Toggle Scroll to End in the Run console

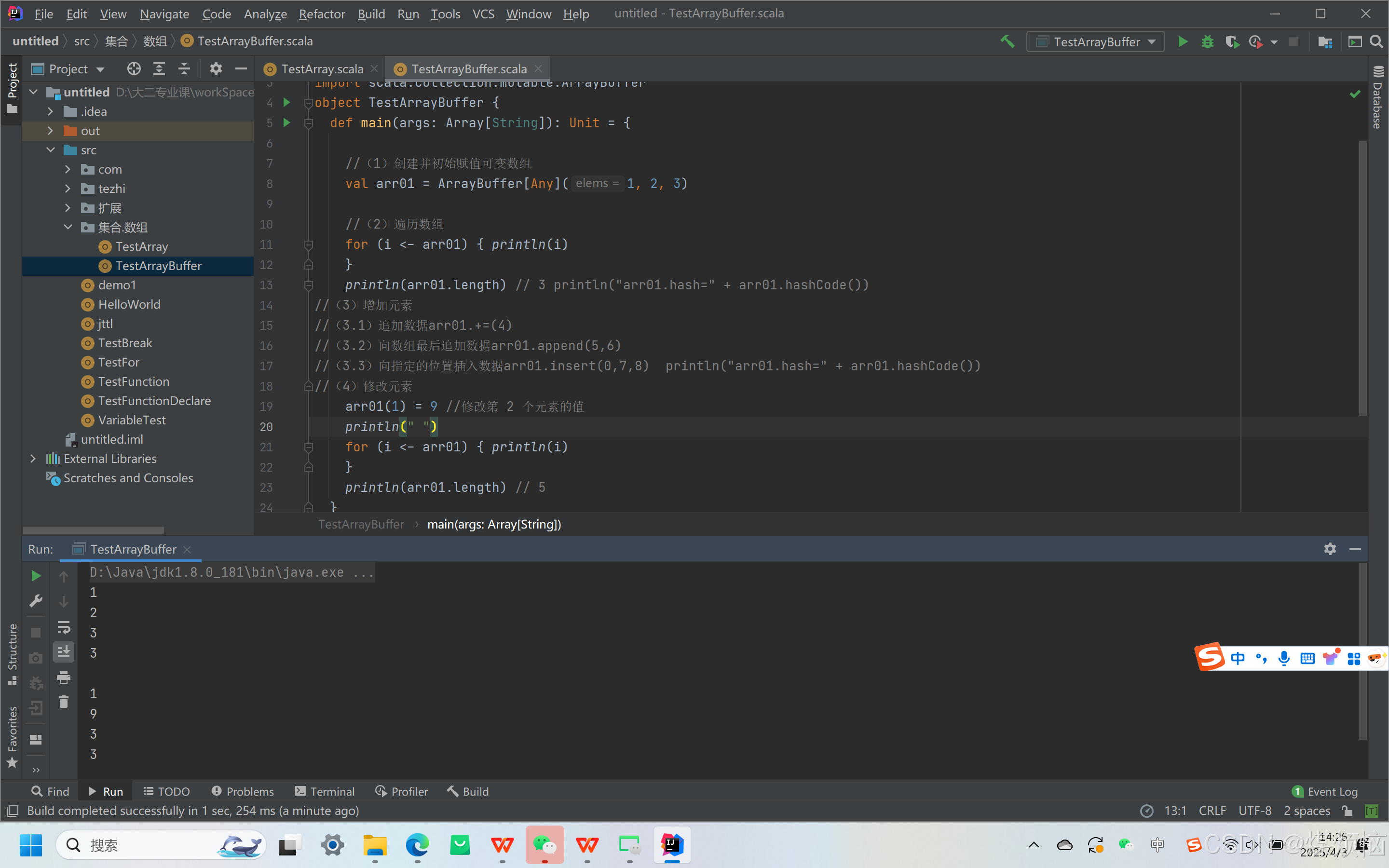[x=64, y=651]
